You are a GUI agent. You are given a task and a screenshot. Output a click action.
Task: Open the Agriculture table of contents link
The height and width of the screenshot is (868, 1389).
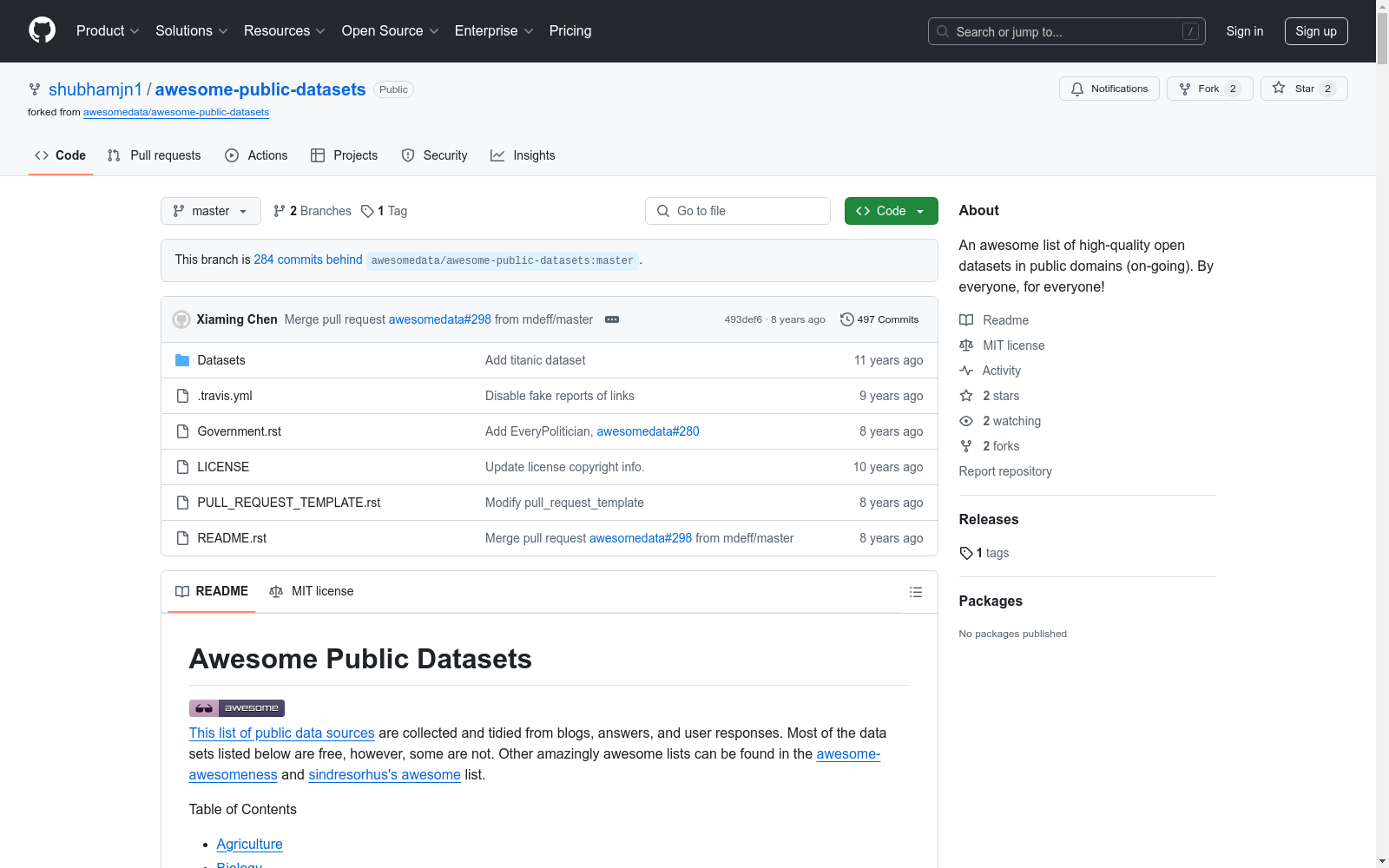[249, 844]
